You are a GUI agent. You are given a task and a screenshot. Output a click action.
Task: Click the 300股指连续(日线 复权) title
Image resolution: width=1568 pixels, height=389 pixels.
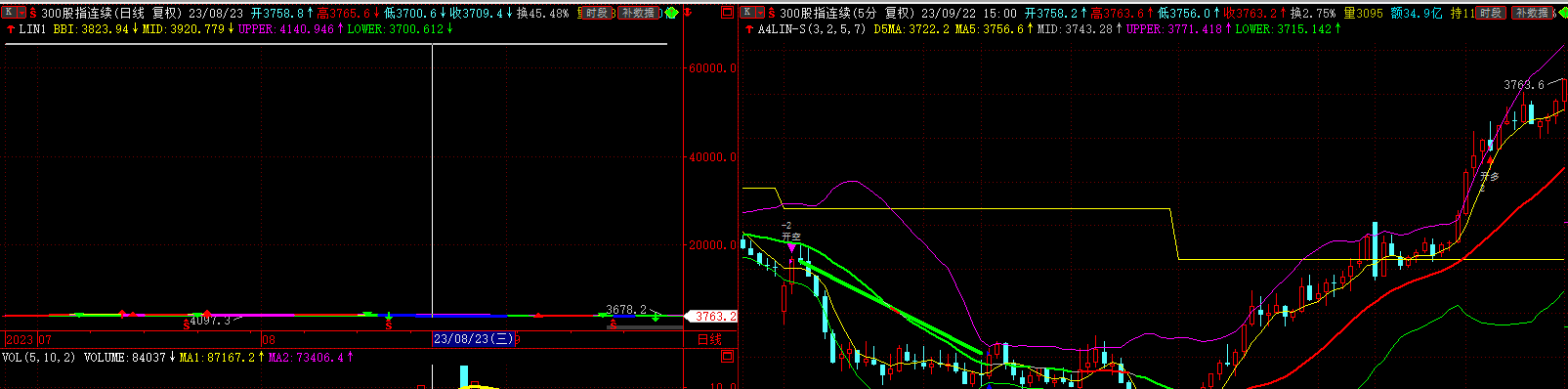(x=111, y=14)
